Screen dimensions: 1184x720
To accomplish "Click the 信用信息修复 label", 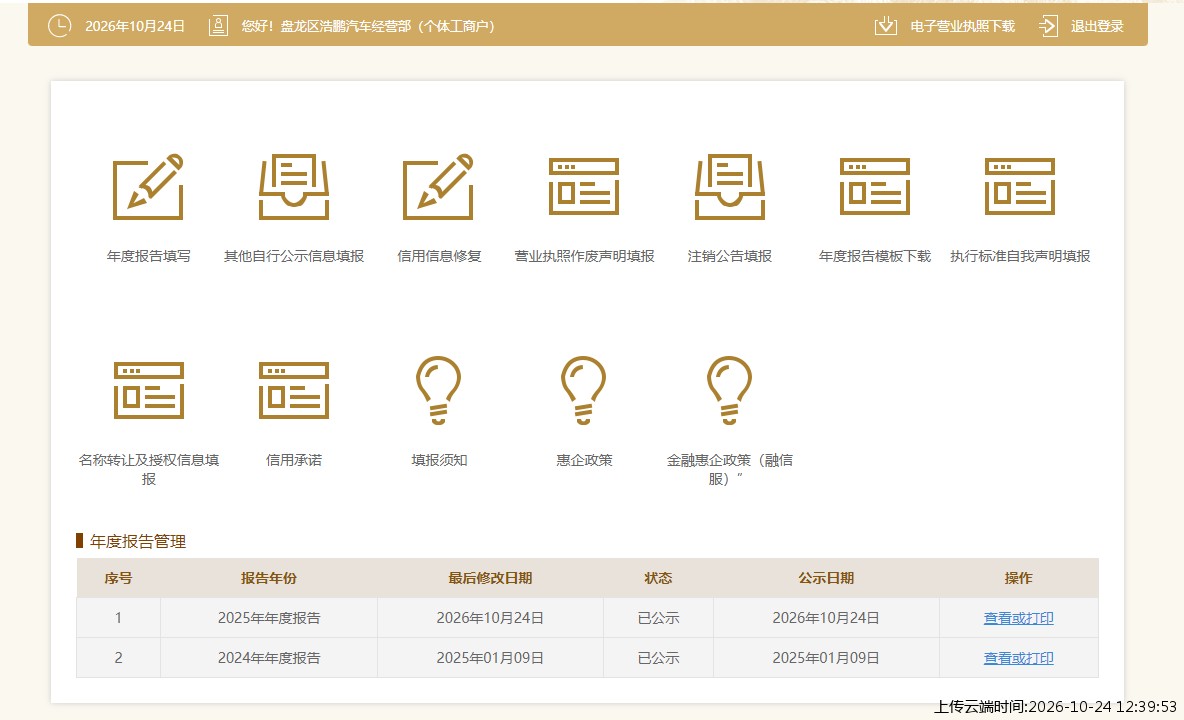I will tap(439, 257).
